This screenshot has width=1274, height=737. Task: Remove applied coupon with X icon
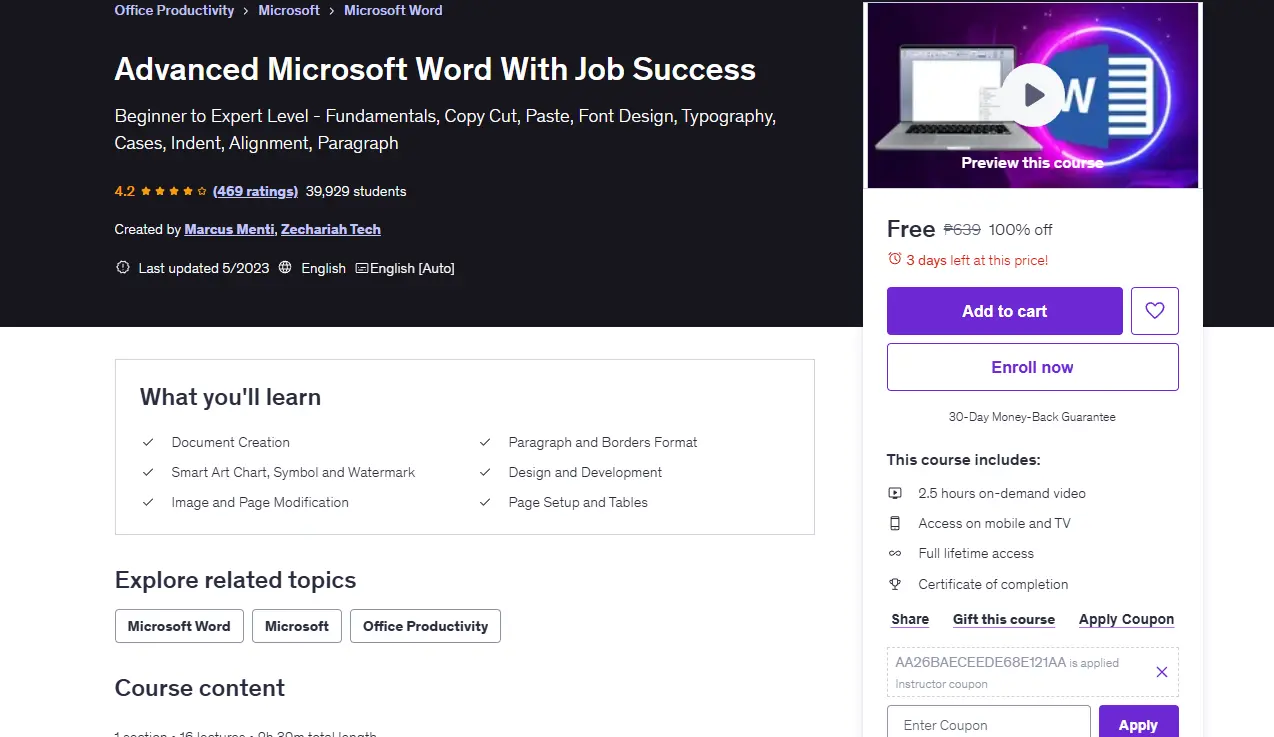(1162, 672)
